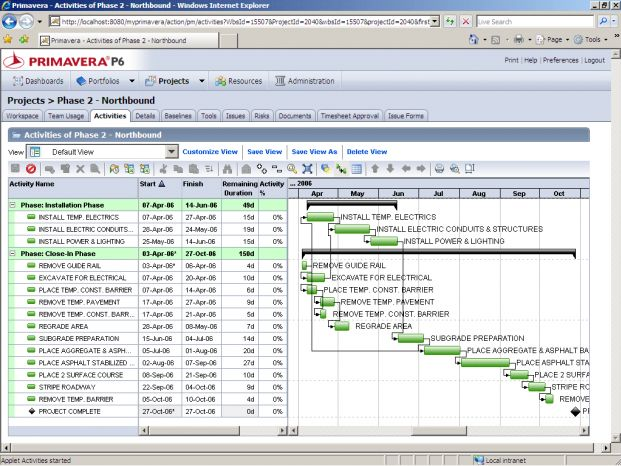Click the Fit to window arrows icon
Image resolution: width=621 pixels, height=466 pixels.
pyautogui.click(x=307, y=169)
